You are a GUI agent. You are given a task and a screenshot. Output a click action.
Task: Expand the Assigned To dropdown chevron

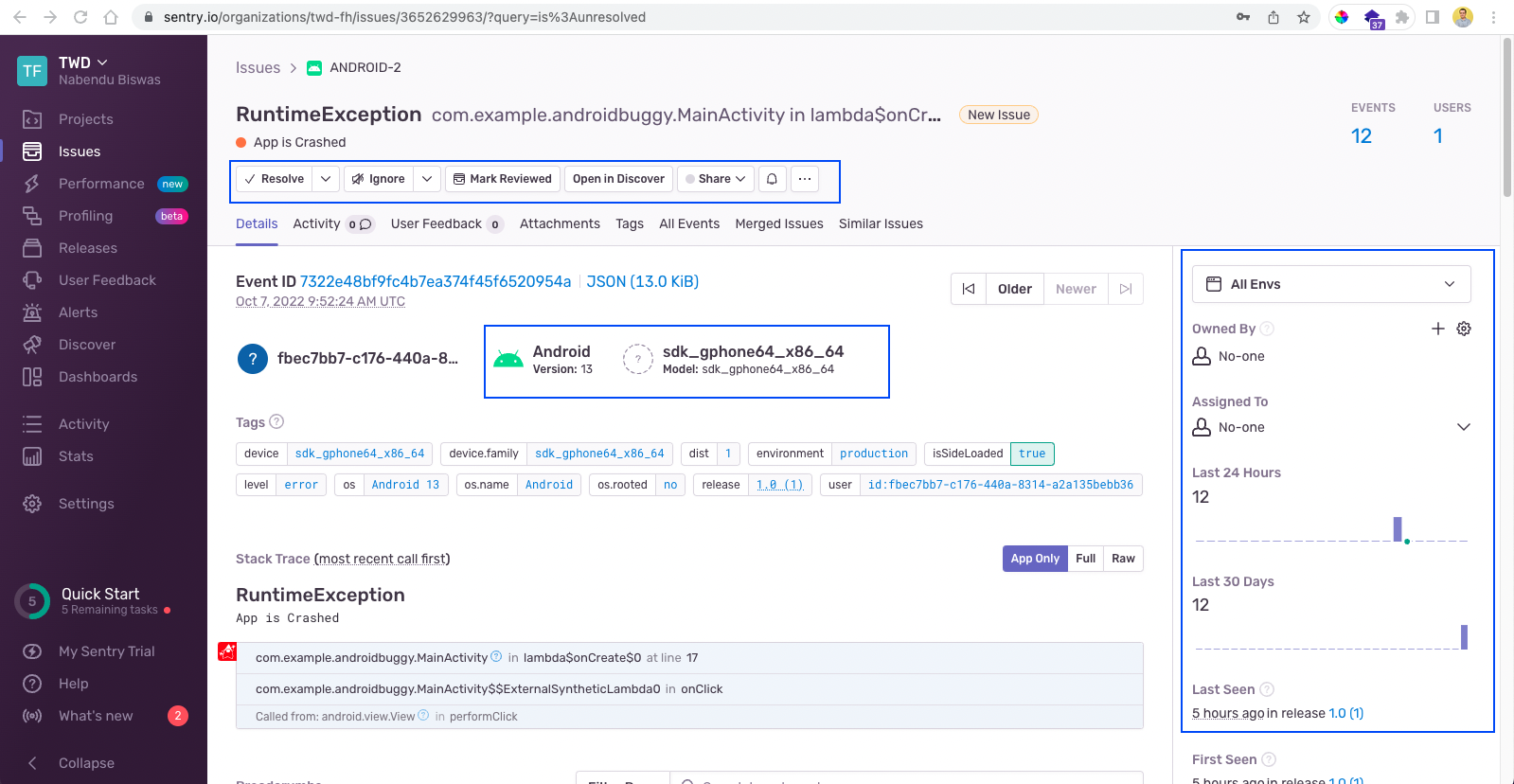click(x=1464, y=427)
